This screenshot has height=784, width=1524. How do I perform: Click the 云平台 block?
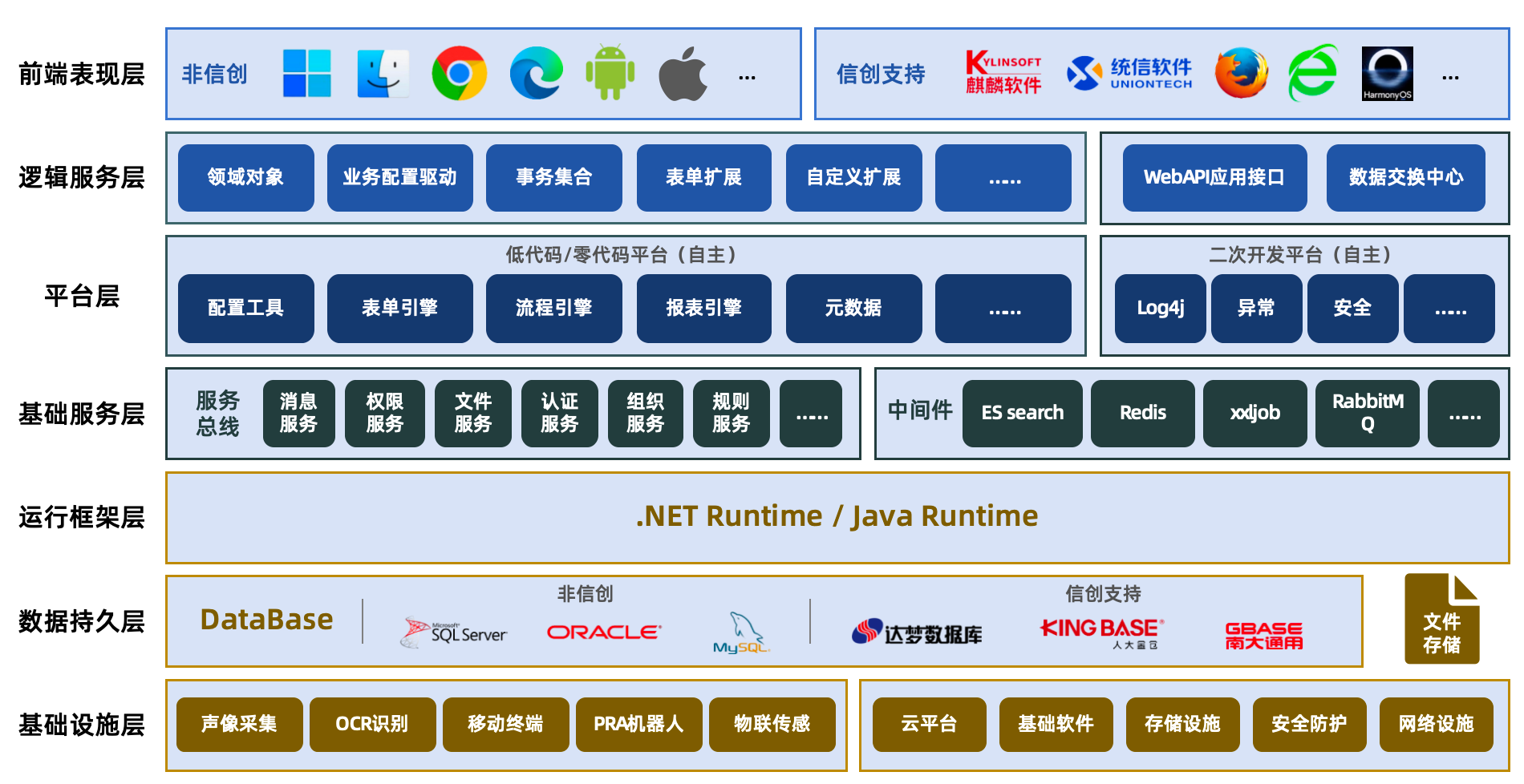(929, 725)
